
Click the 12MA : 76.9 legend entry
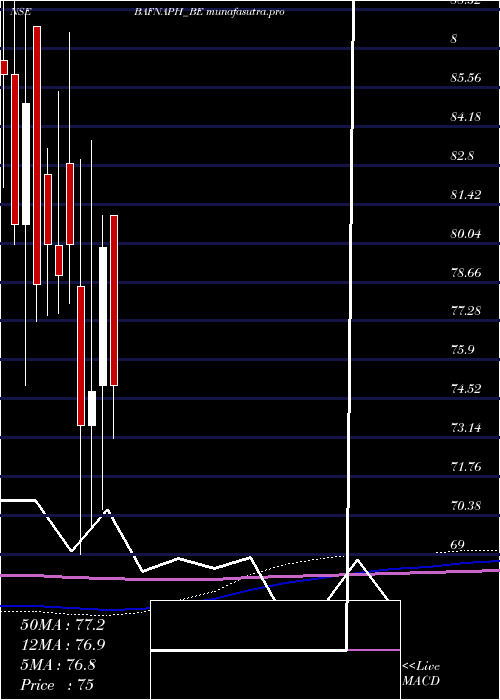click(x=62, y=645)
